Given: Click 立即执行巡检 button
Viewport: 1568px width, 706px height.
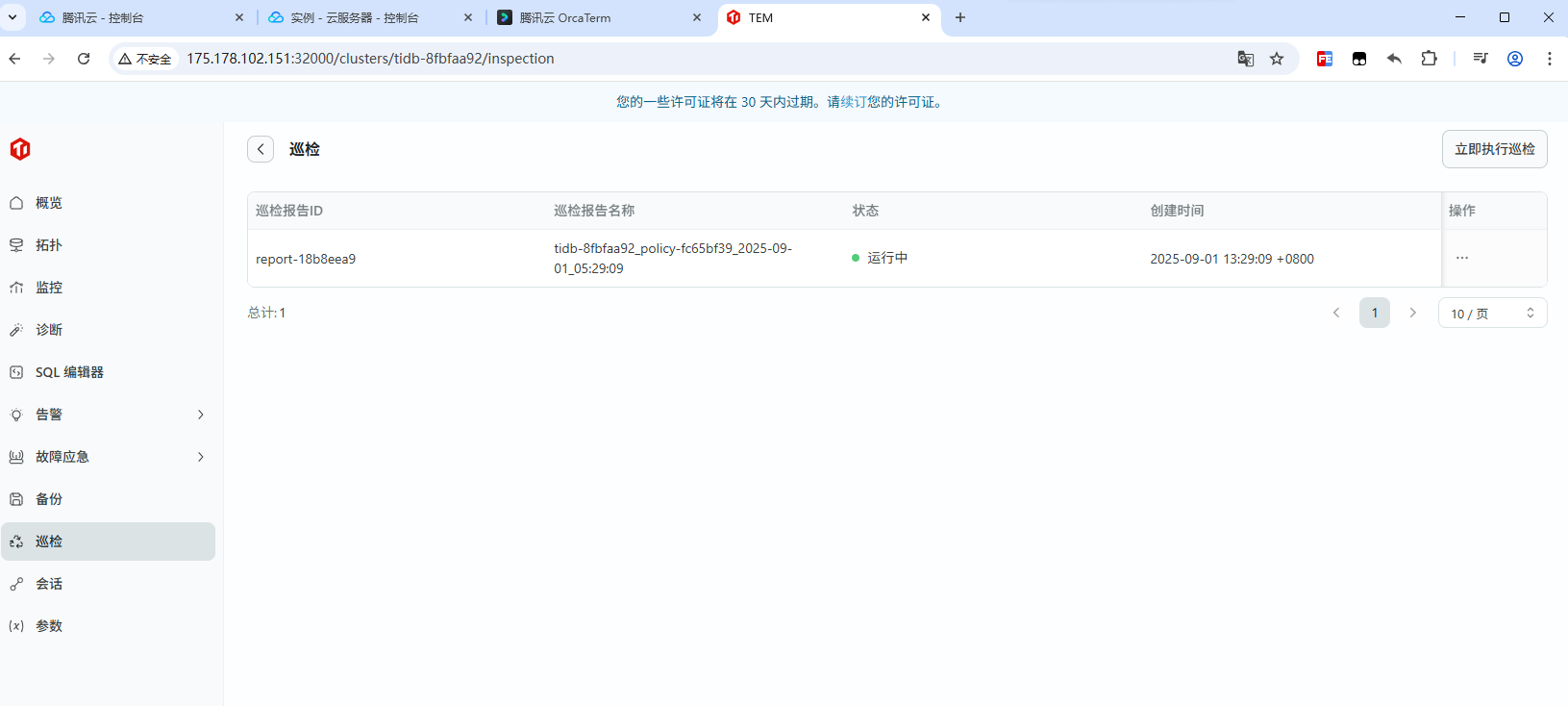Looking at the screenshot, I should [1494, 149].
